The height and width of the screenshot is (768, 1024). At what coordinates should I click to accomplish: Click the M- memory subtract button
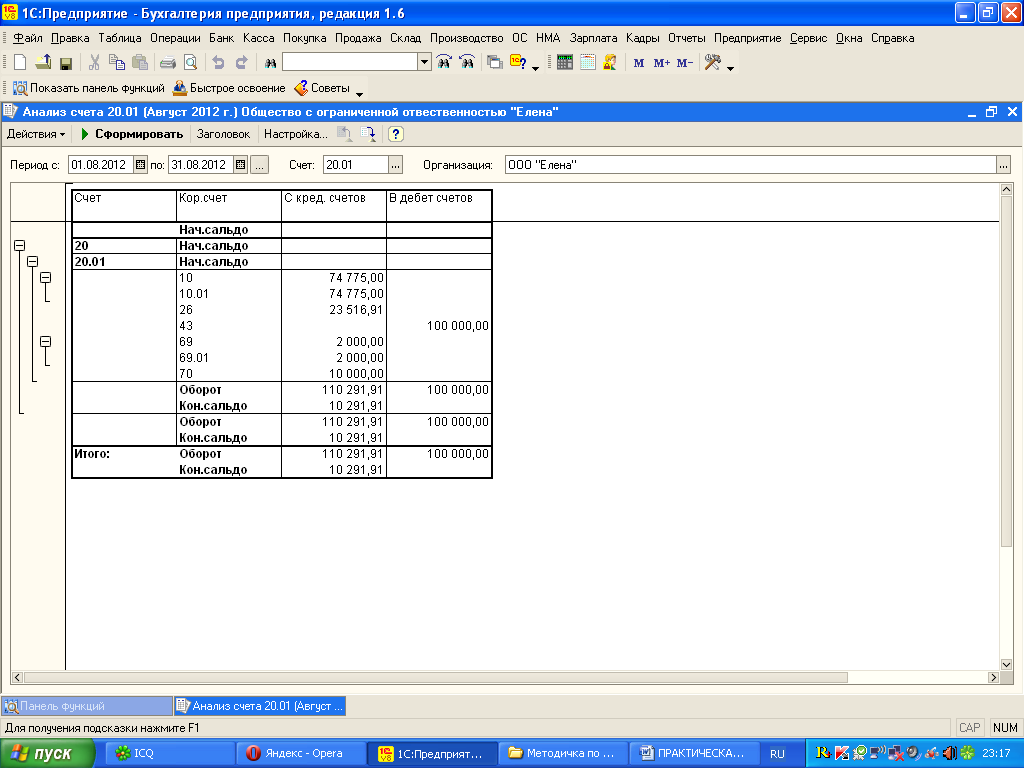pos(684,63)
